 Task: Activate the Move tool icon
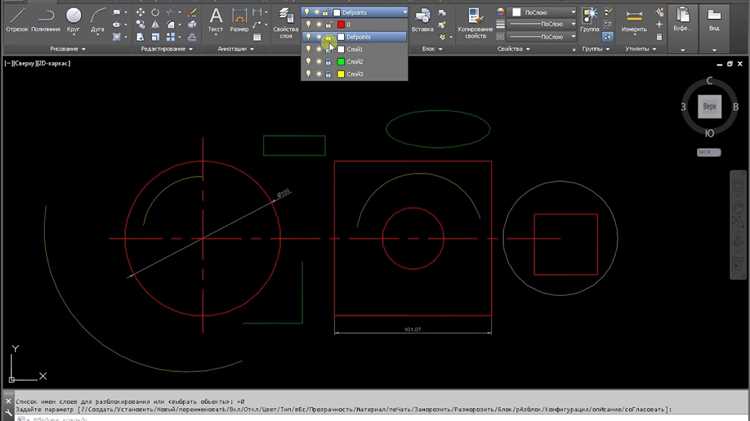[x=140, y=12]
